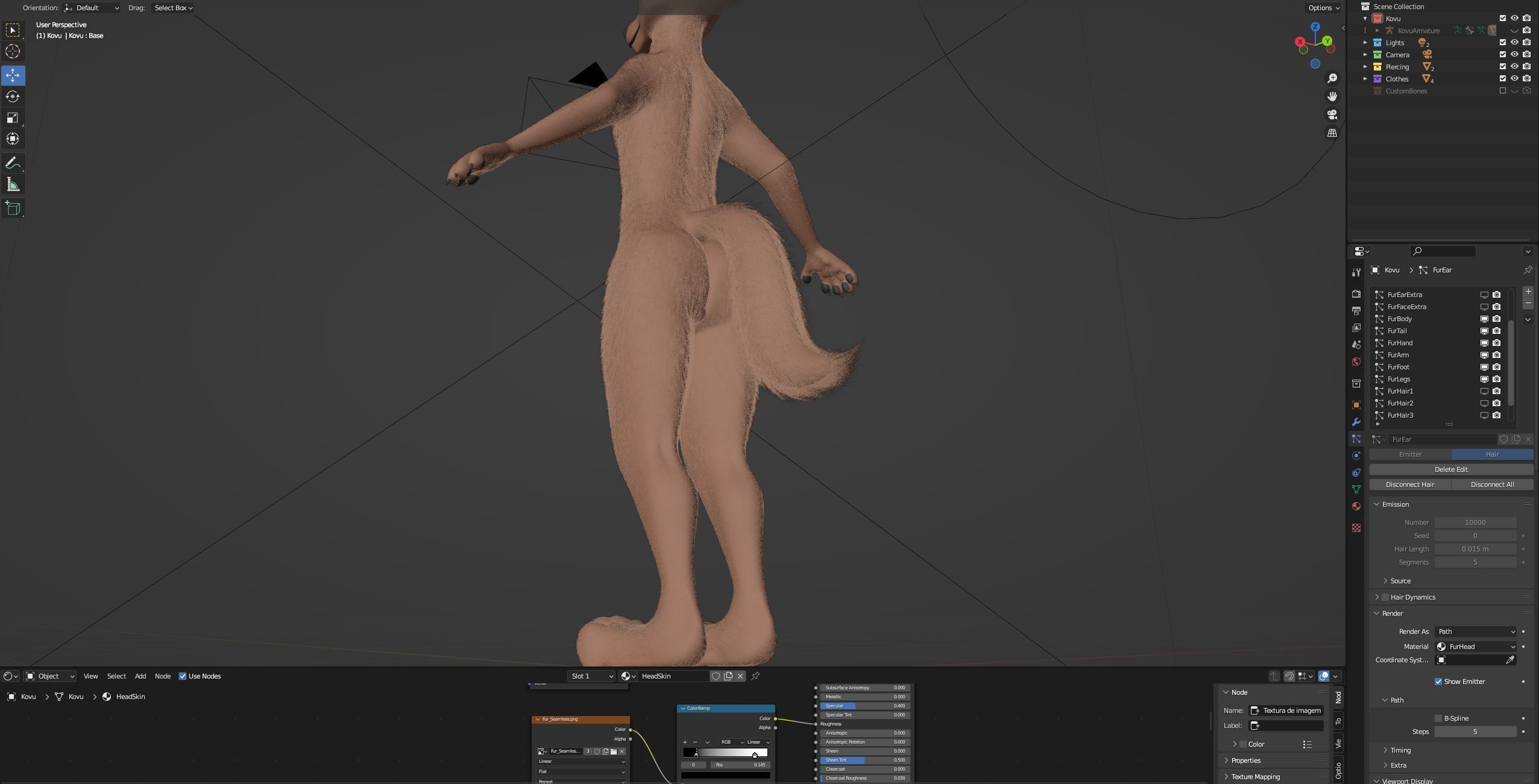Open the Modifiers wrench tab
The image size is (1539, 784).
click(x=1356, y=422)
